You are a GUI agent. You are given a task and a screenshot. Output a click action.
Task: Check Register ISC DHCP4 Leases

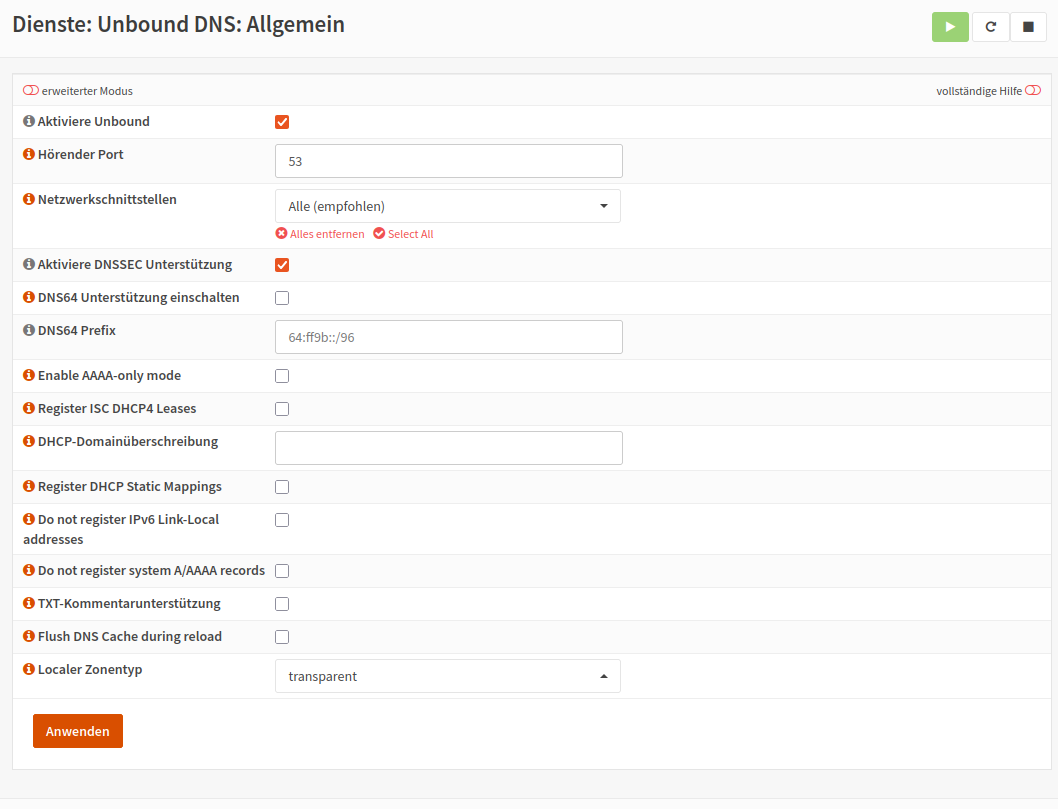[x=282, y=409]
